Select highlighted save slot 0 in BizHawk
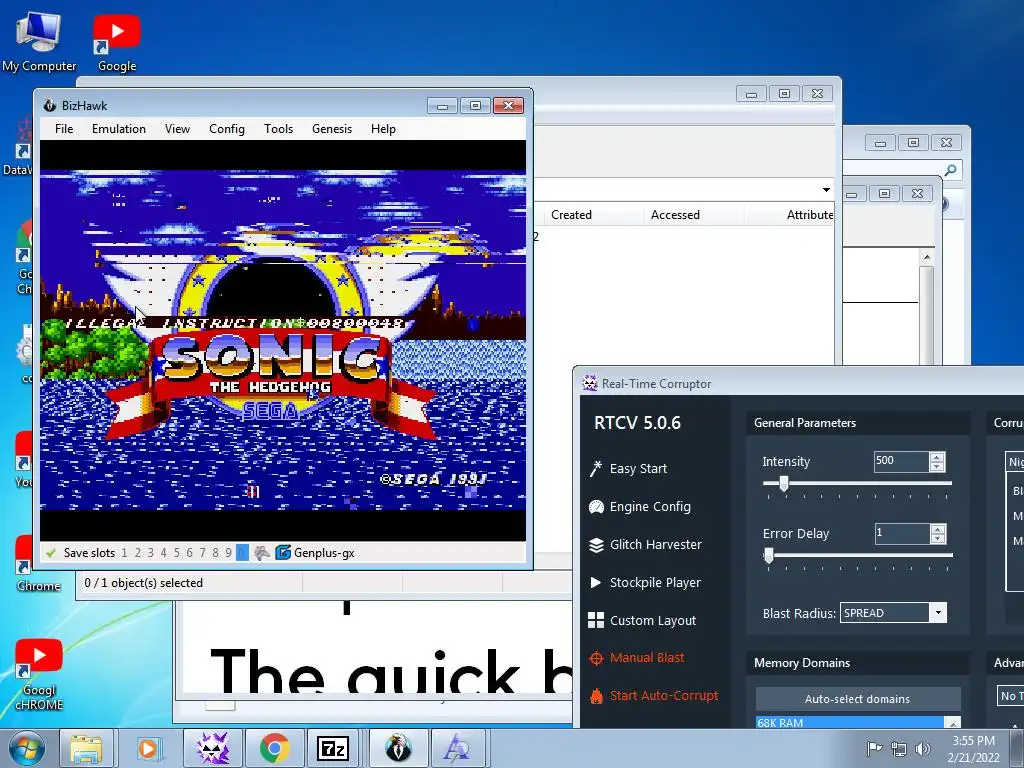This screenshot has width=1024, height=768. pyautogui.click(x=242, y=552)
